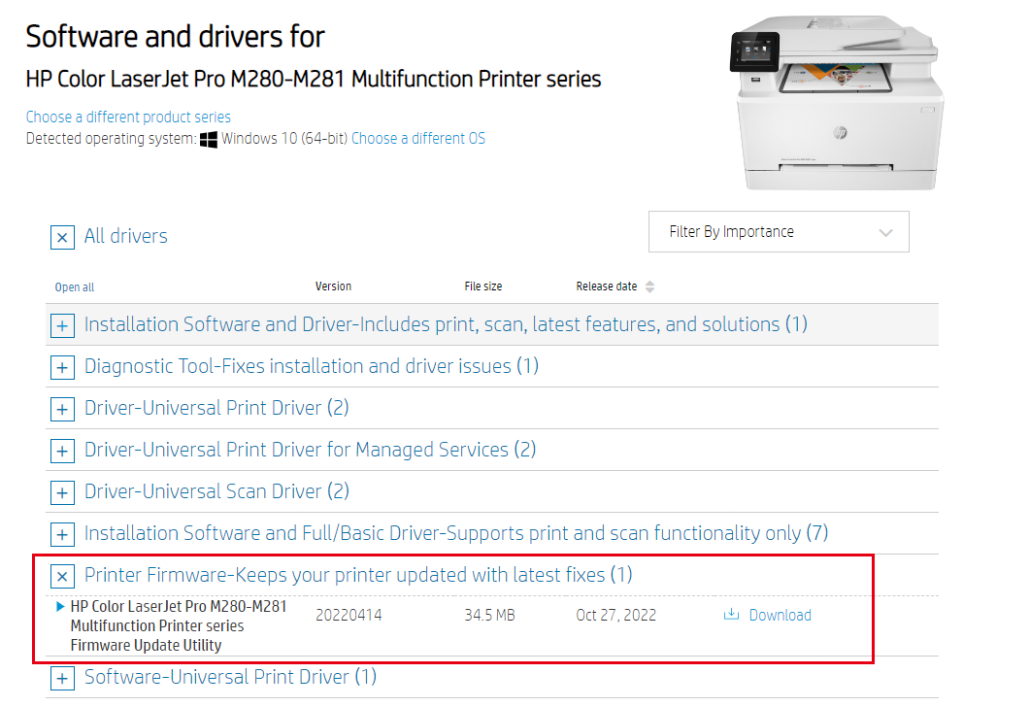Click the Software and drivers for heading

coord(175,37)
